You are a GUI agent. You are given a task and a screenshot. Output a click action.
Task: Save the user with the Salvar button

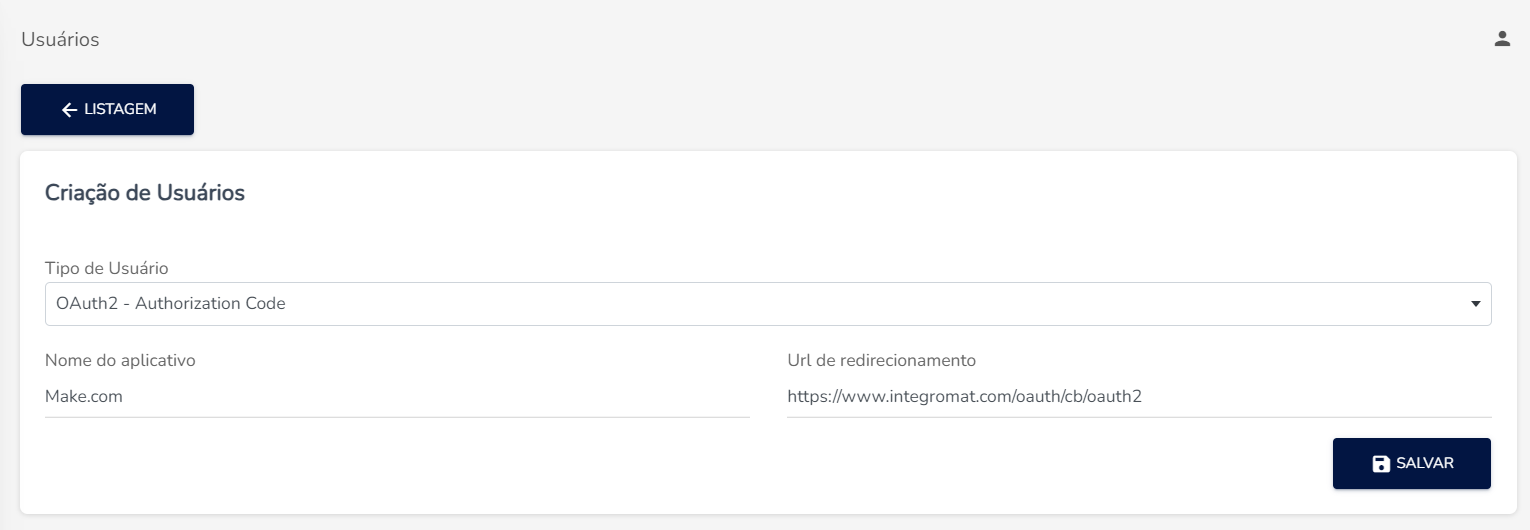pos(1412,464)
